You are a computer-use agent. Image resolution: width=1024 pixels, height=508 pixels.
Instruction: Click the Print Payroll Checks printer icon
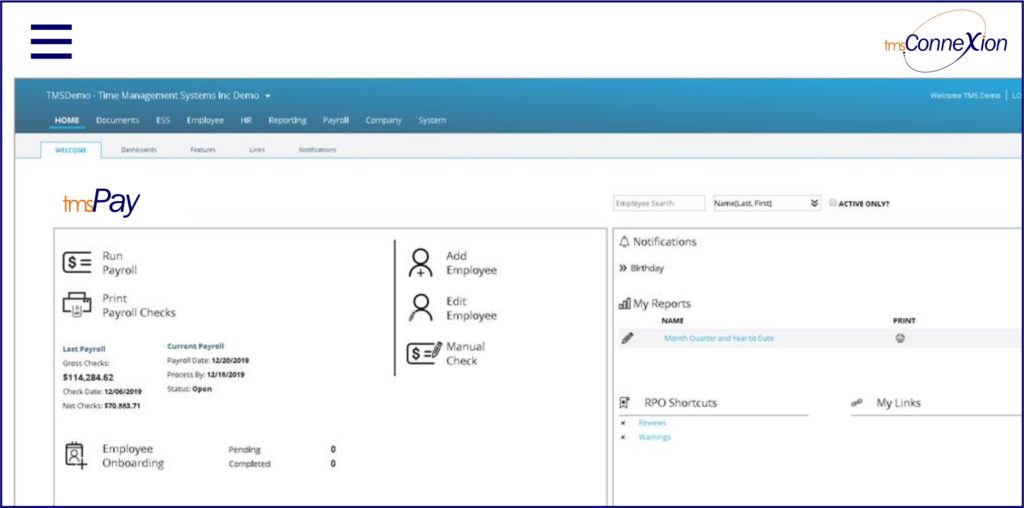coord(77,305)
